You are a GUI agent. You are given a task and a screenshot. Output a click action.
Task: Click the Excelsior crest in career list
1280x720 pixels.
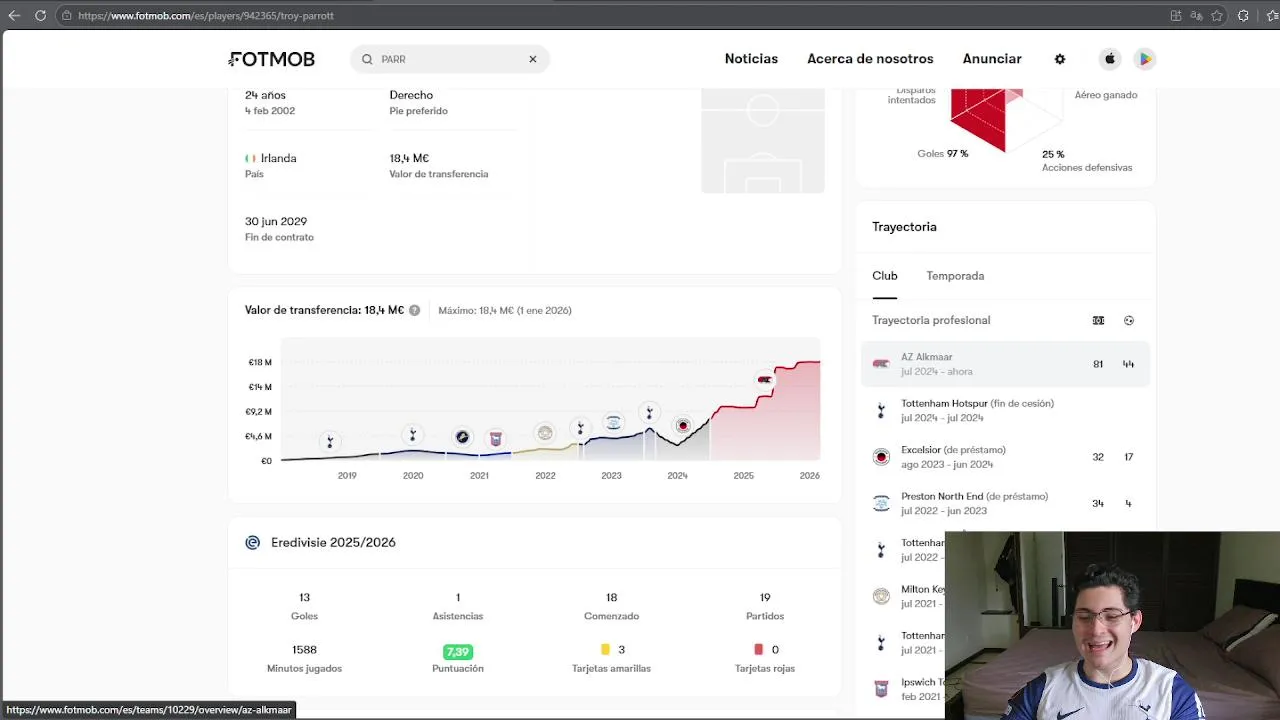point(881,457)
